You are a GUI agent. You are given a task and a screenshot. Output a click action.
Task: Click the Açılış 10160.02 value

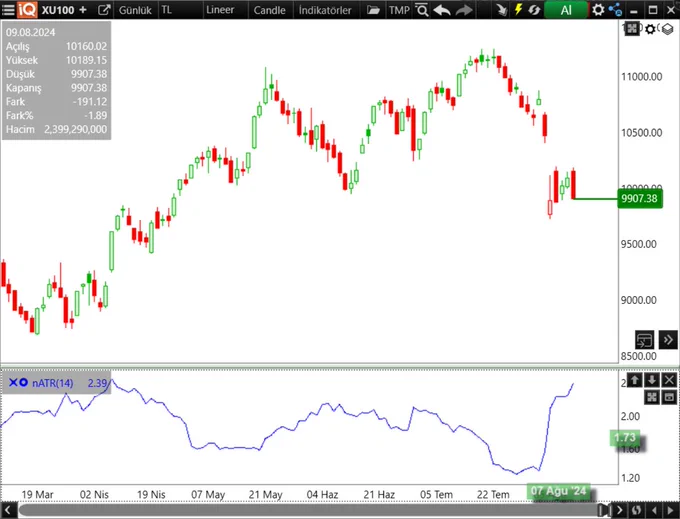(86, 46)
